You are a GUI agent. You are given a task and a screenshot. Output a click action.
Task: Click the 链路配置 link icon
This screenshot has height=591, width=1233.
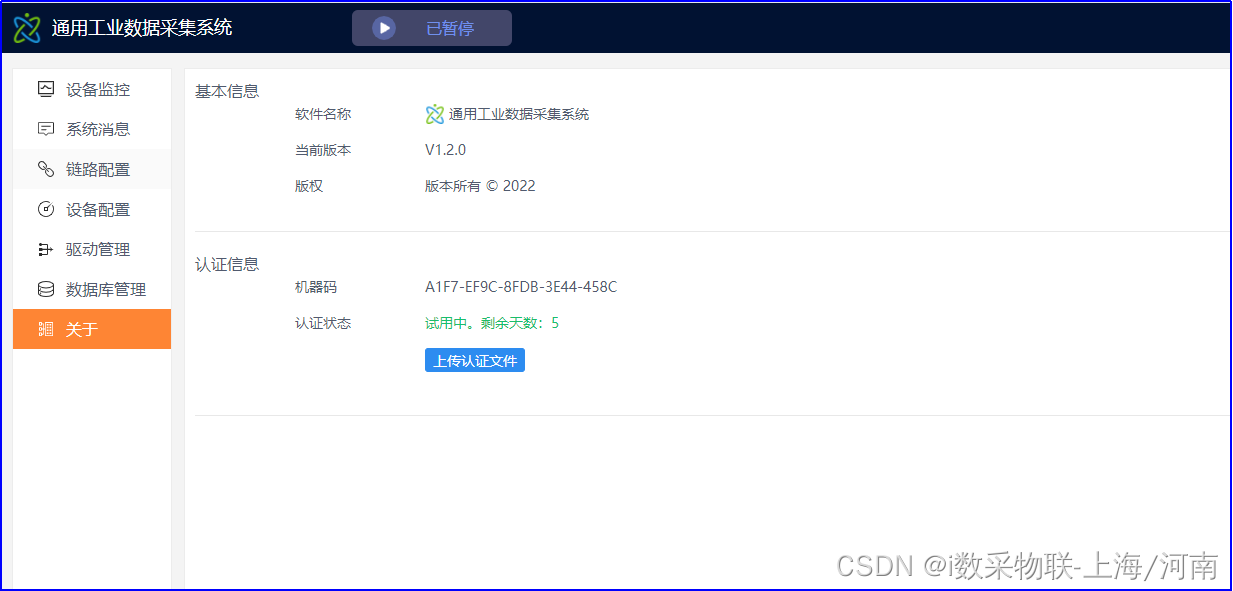[x=46, y=169]
